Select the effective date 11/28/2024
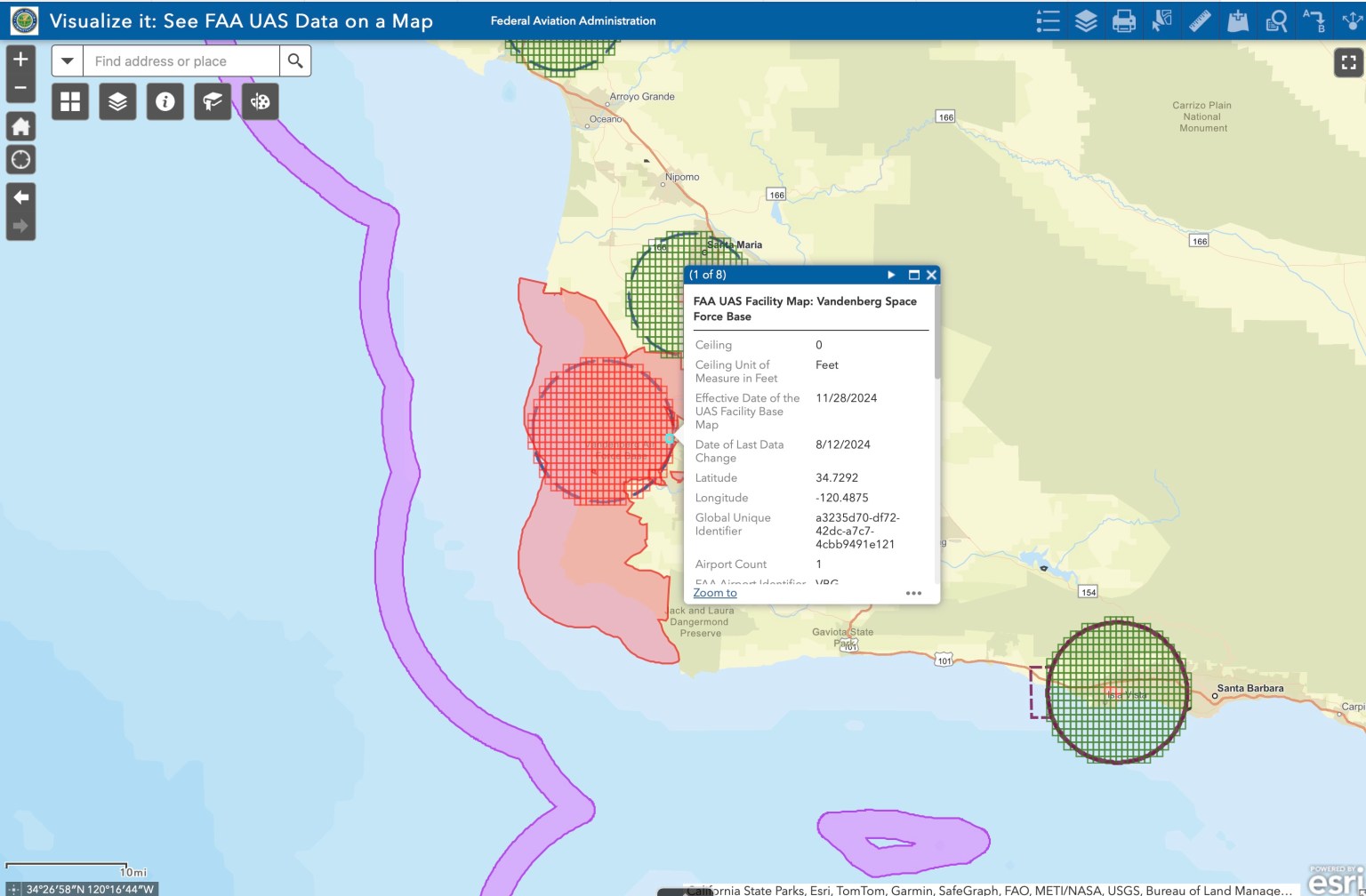The height and width of the screenshot is (896, 1366). click(x=846, y=398)
